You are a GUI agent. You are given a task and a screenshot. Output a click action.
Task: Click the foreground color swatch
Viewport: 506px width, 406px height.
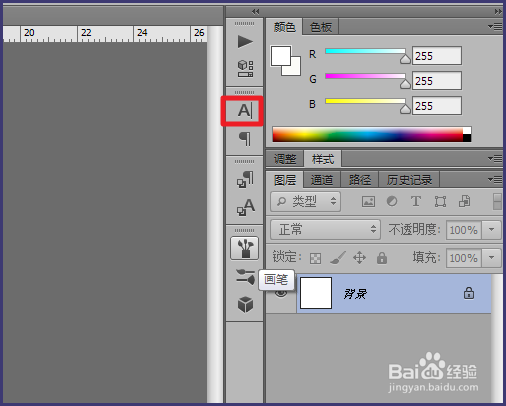point(281,56)
